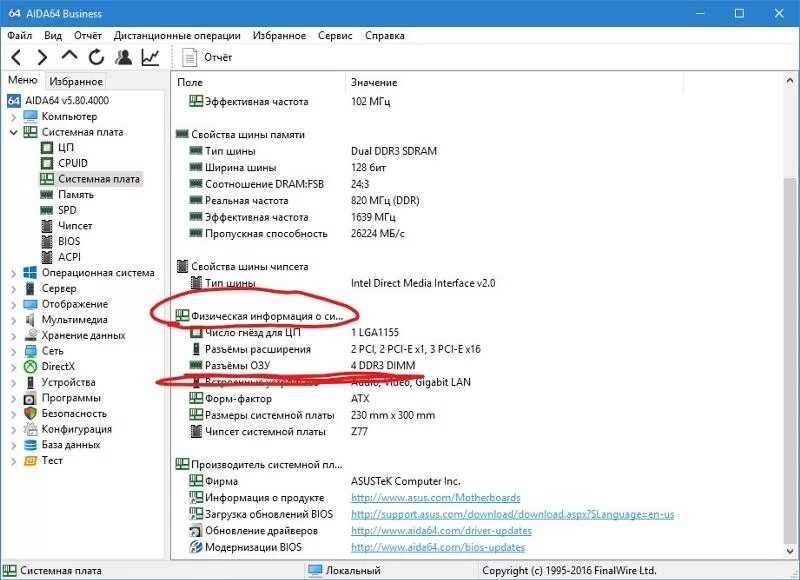Click the База данных database icon
Image resolution: width=800 pixels, height=580 pixels.
[x=31, y=445]
